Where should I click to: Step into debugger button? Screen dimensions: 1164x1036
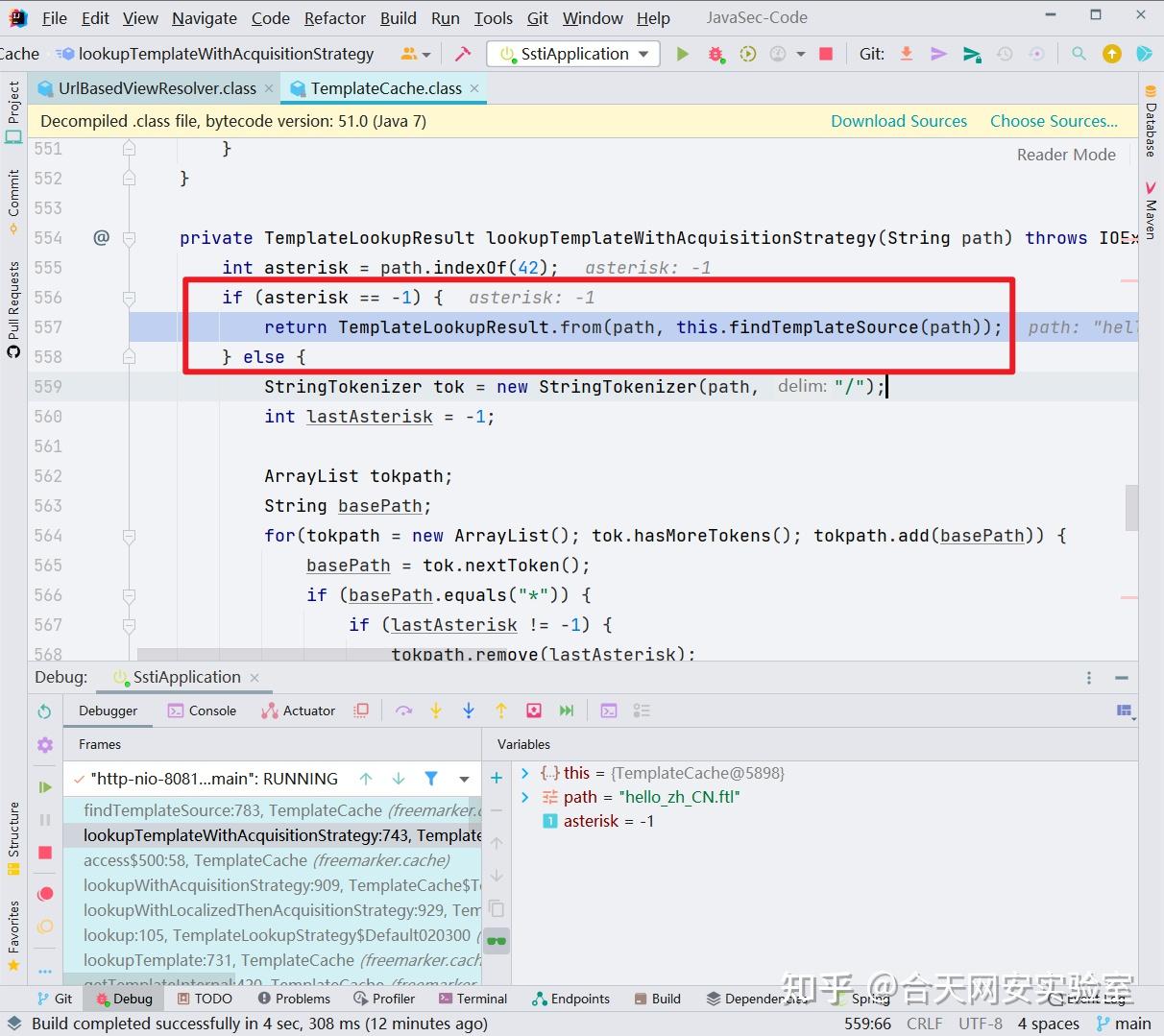tap(436, 711)
